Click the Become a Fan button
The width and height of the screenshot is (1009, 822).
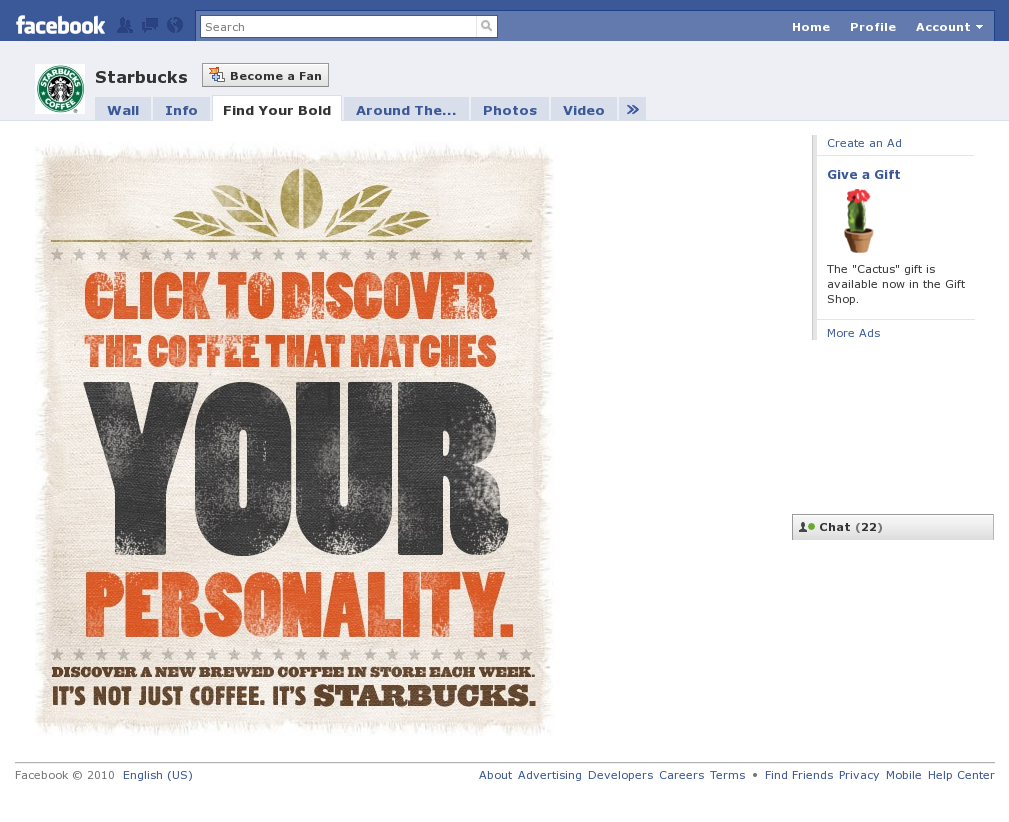(265, 75)
